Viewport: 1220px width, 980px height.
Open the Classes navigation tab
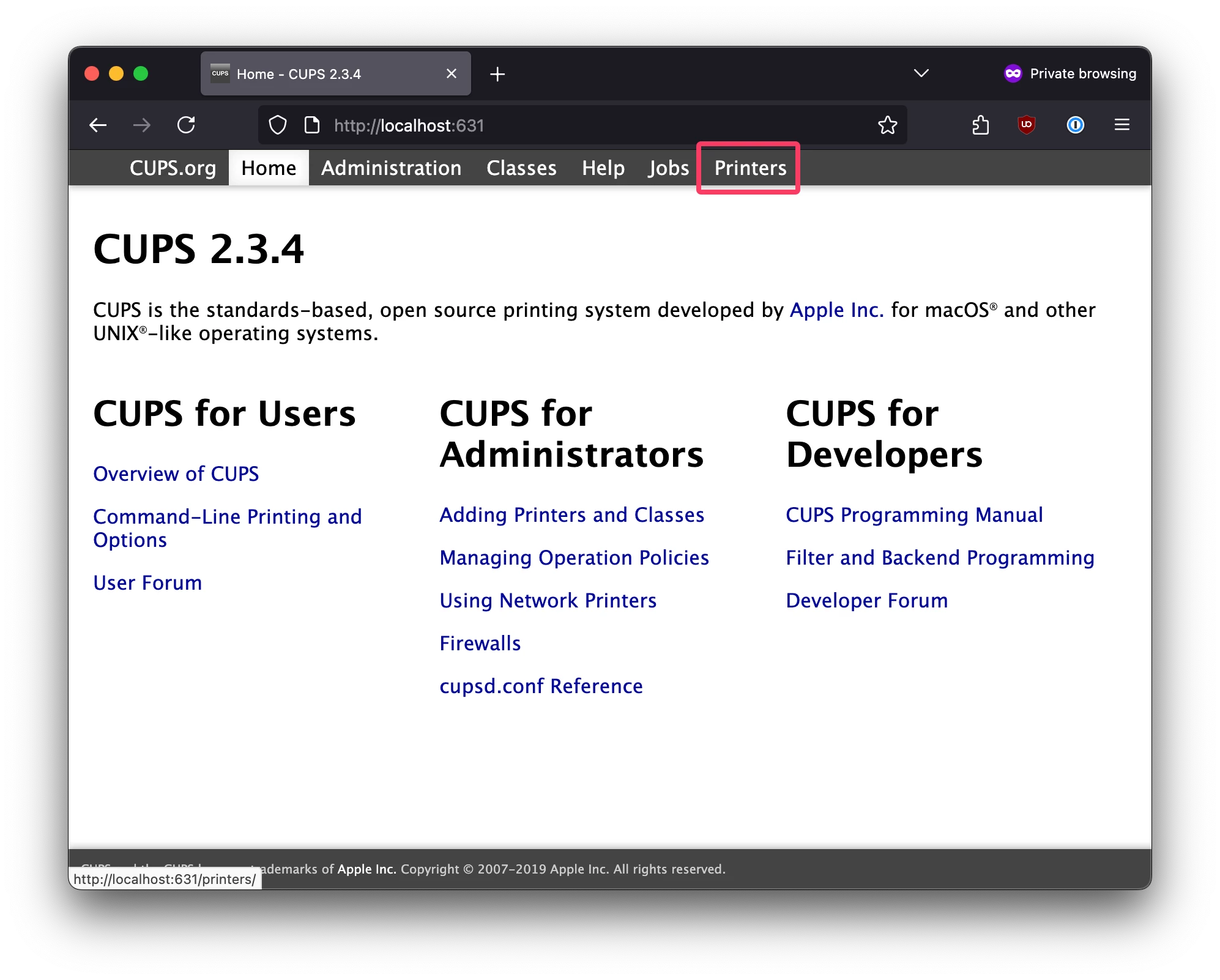pyautogui.click(x=521, y=168)
